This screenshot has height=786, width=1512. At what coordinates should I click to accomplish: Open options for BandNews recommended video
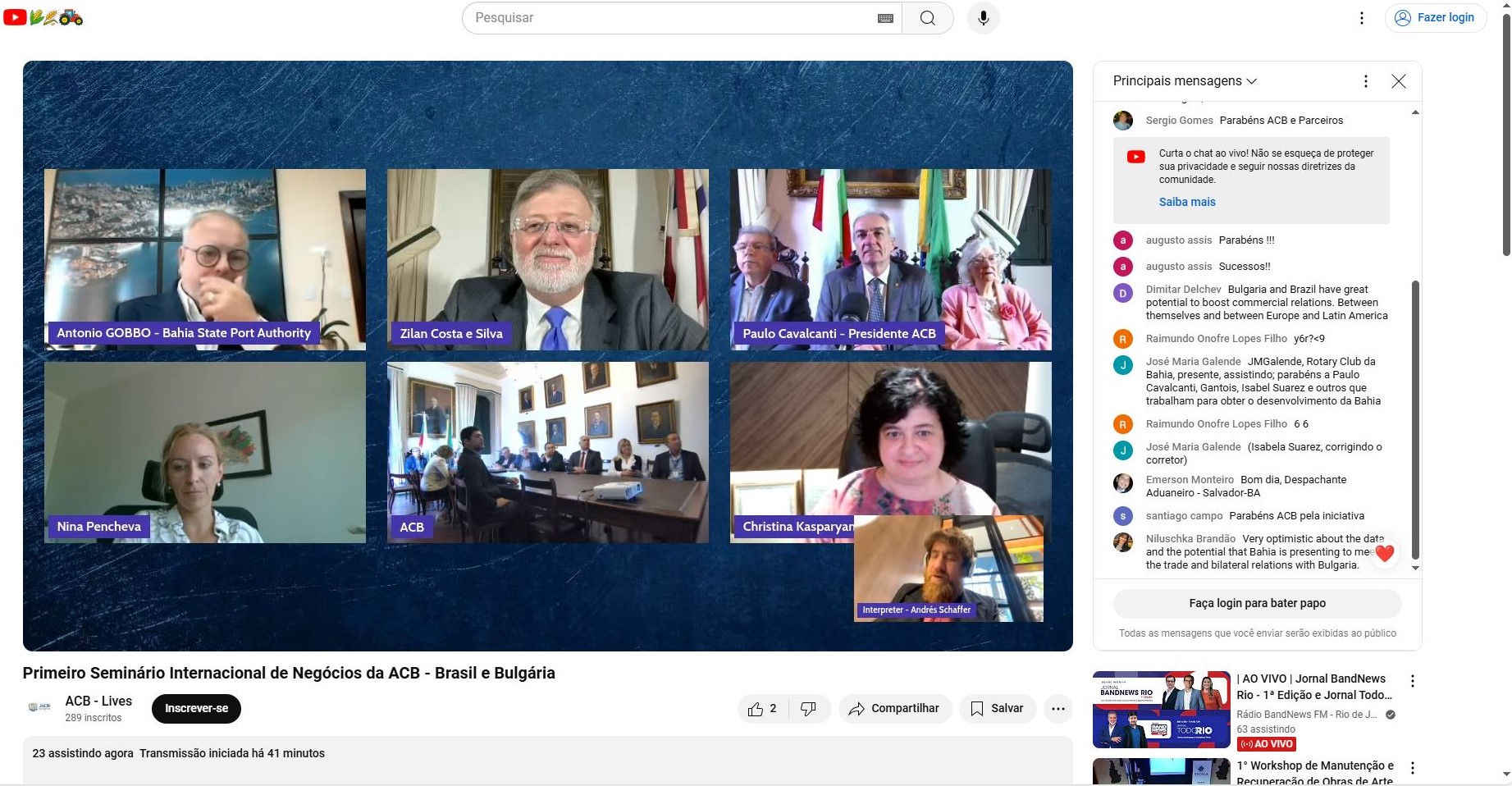tap(1412, 681)
